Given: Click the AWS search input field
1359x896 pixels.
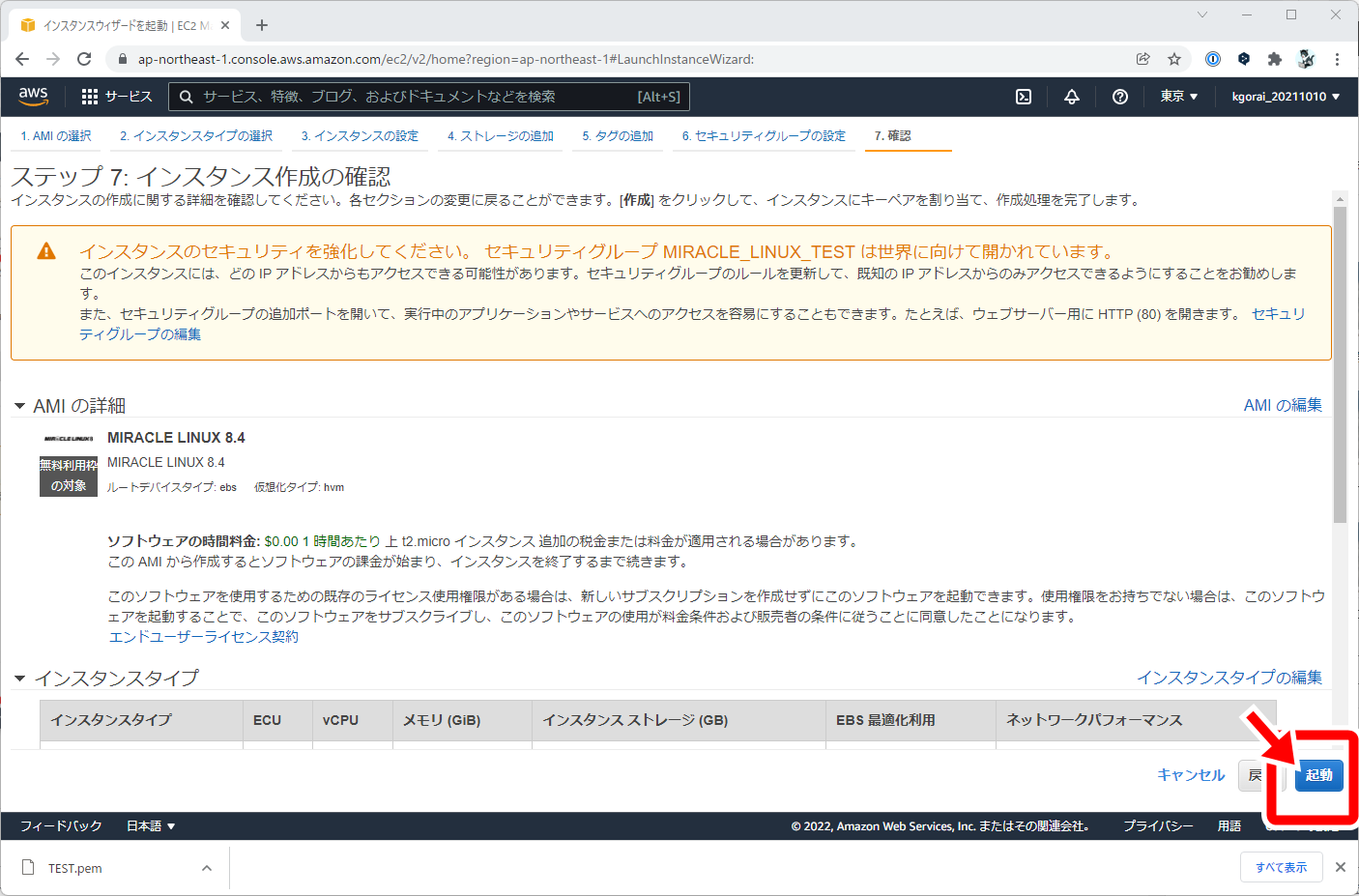Looking at the screenshot, I should pos(429,97).
